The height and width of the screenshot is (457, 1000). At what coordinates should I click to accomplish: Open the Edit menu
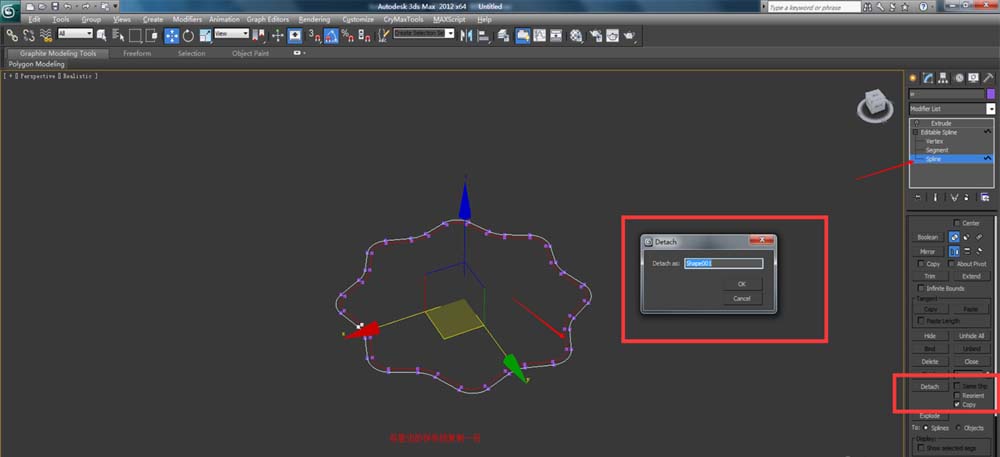click(34, 20)
